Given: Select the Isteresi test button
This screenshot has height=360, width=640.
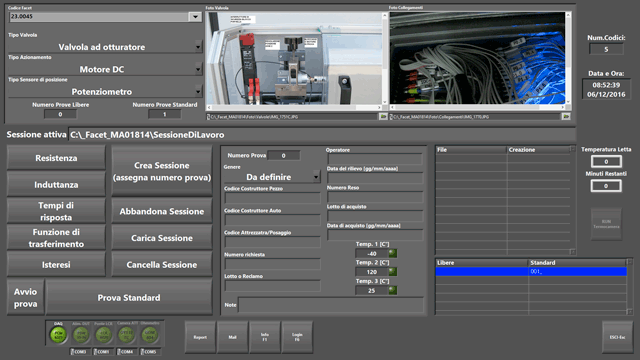Looking at the screenshot, I should coord(56,264).
